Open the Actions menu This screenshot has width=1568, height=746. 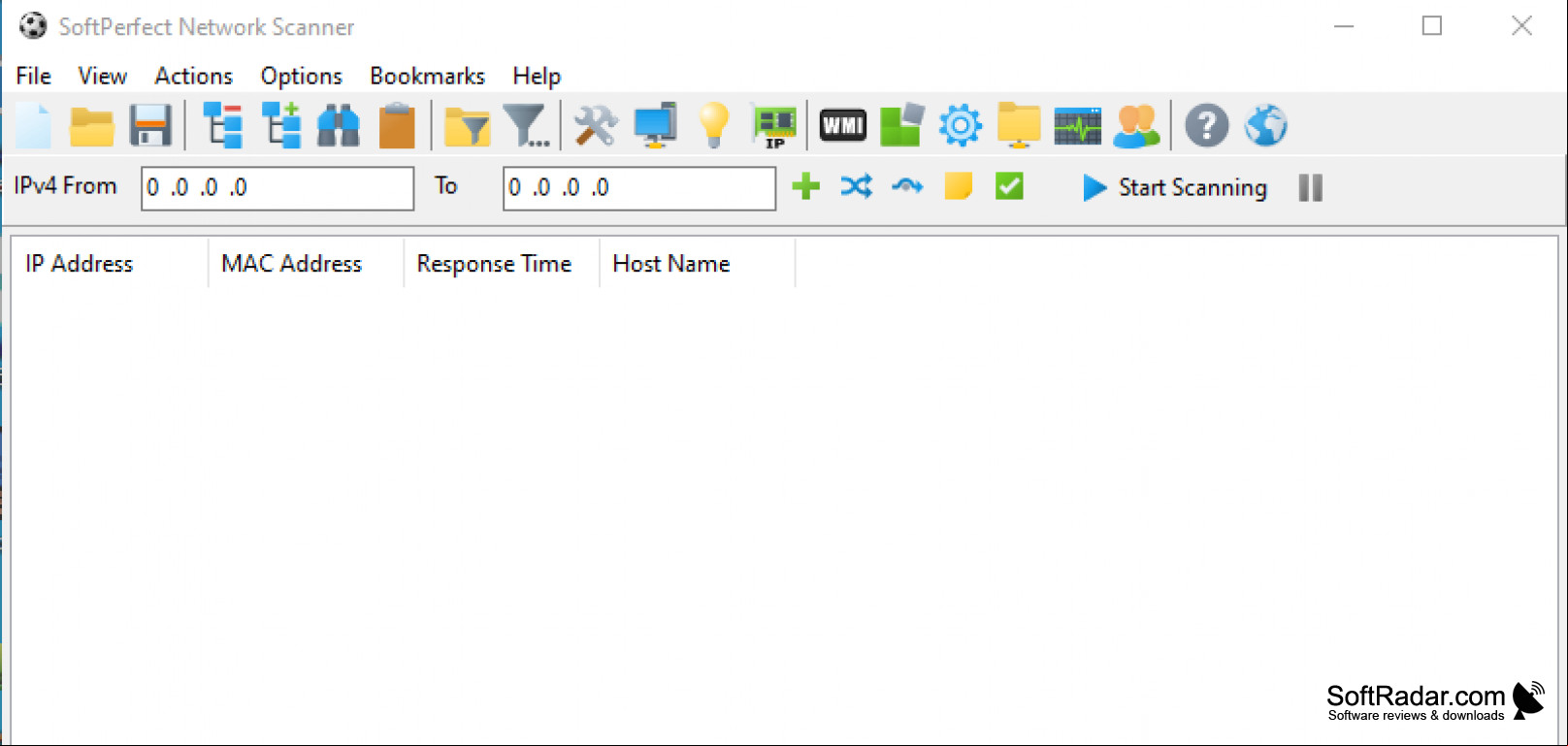[194, 76]
